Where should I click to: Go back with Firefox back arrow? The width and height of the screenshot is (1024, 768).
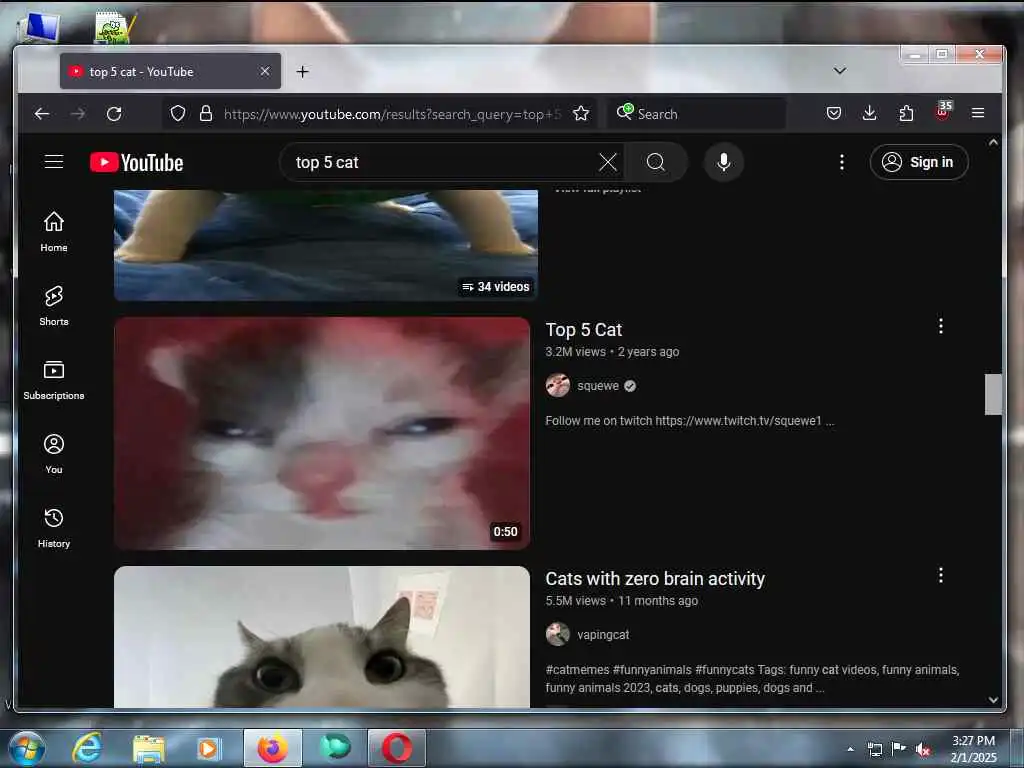coord(42,114)
